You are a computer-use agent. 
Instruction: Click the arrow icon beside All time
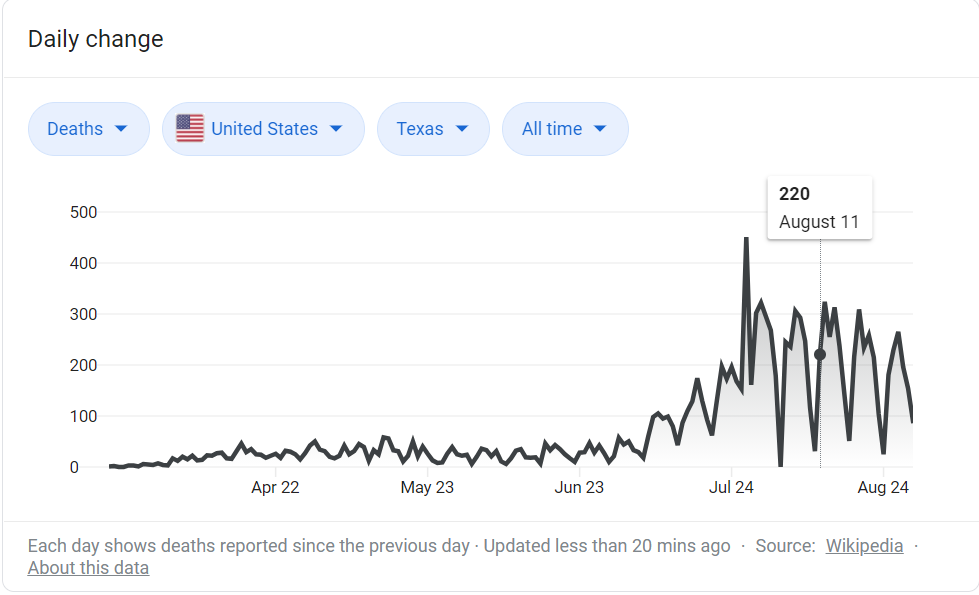point(600,129)
